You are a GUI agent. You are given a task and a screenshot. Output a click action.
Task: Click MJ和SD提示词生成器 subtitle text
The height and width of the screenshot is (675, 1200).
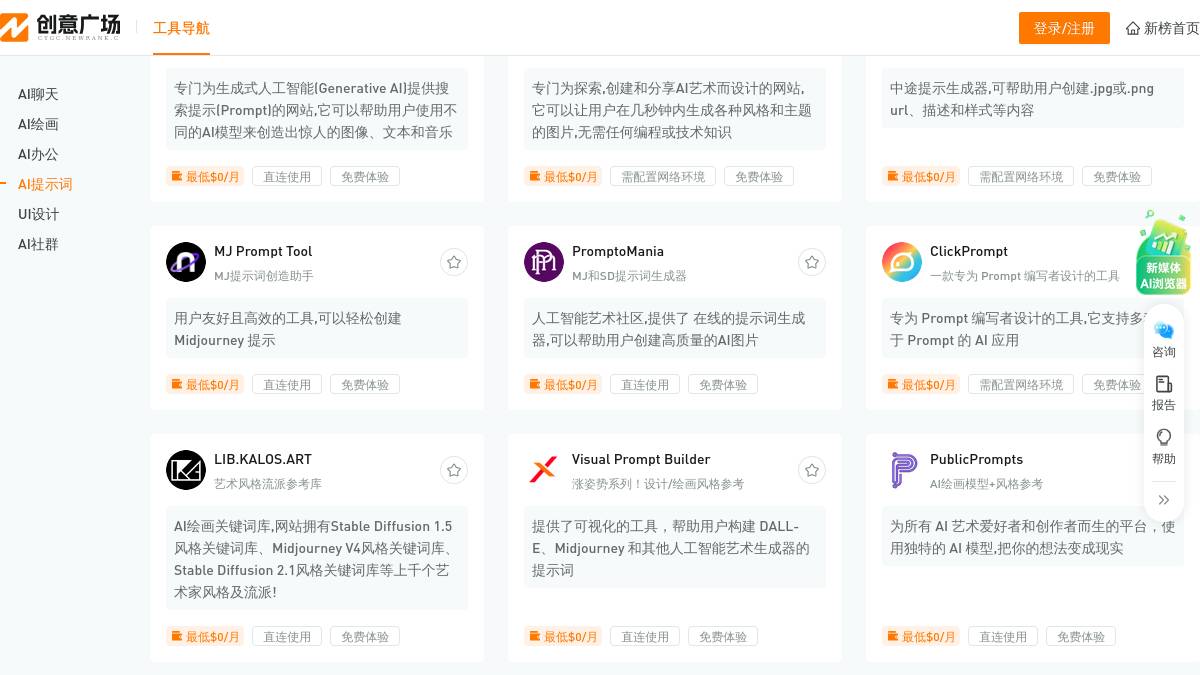tap(629, 275)
